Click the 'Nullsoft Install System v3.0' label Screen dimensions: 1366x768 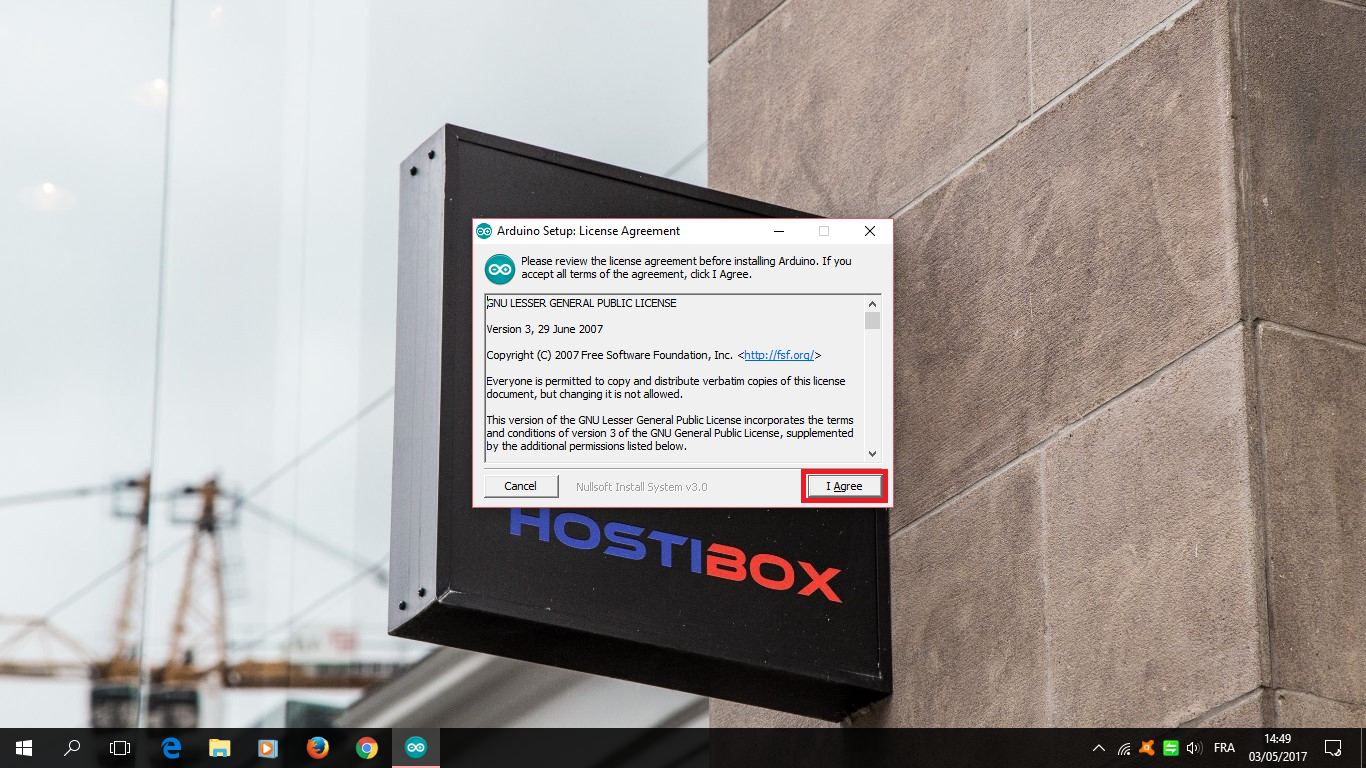[641, 487]
